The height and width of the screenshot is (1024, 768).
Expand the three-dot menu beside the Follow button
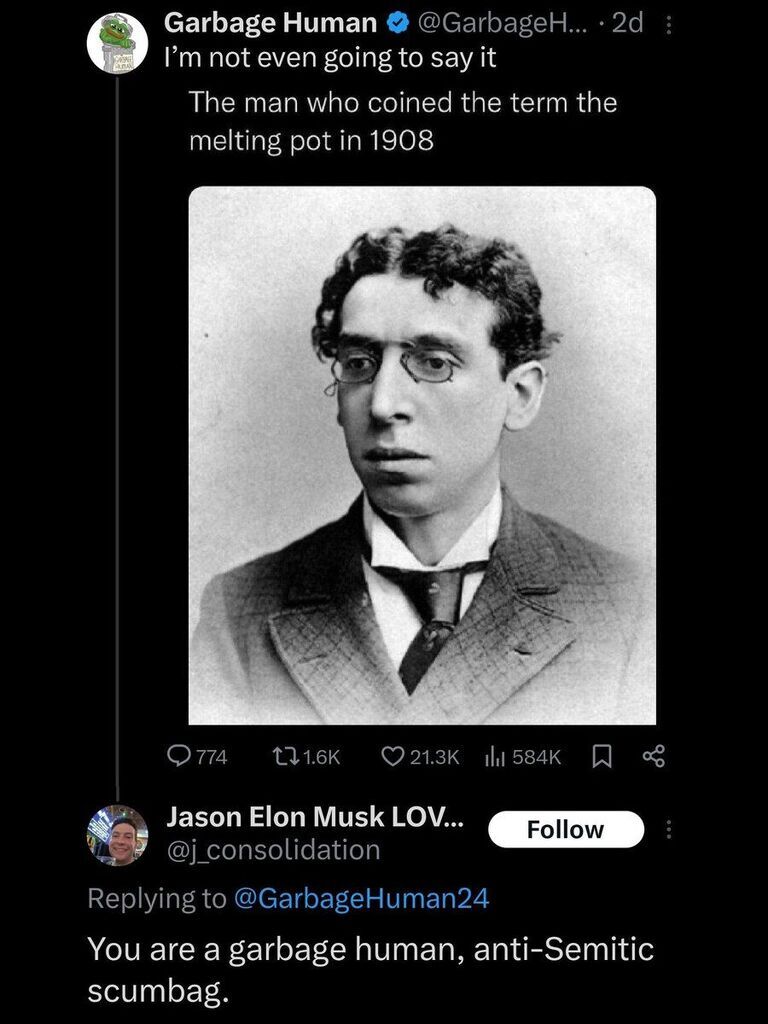[667, 829]
